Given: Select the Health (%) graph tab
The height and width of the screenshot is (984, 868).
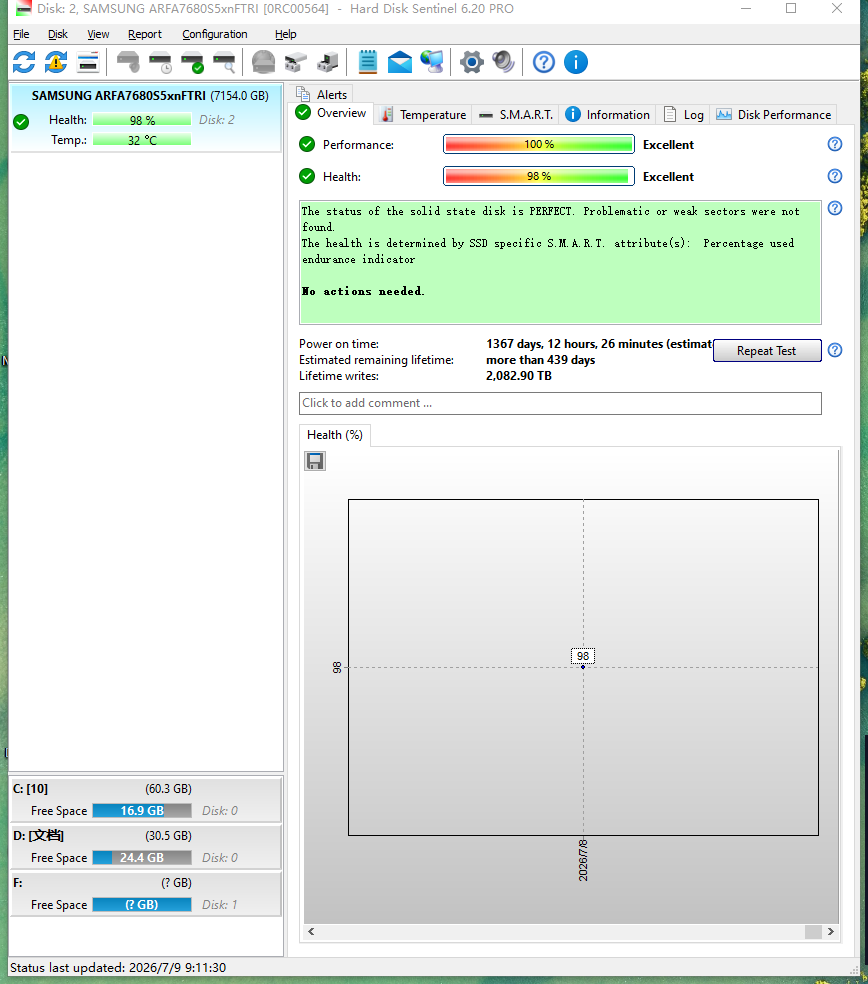Looking at the screenshot, I should (x=335, y=435).
